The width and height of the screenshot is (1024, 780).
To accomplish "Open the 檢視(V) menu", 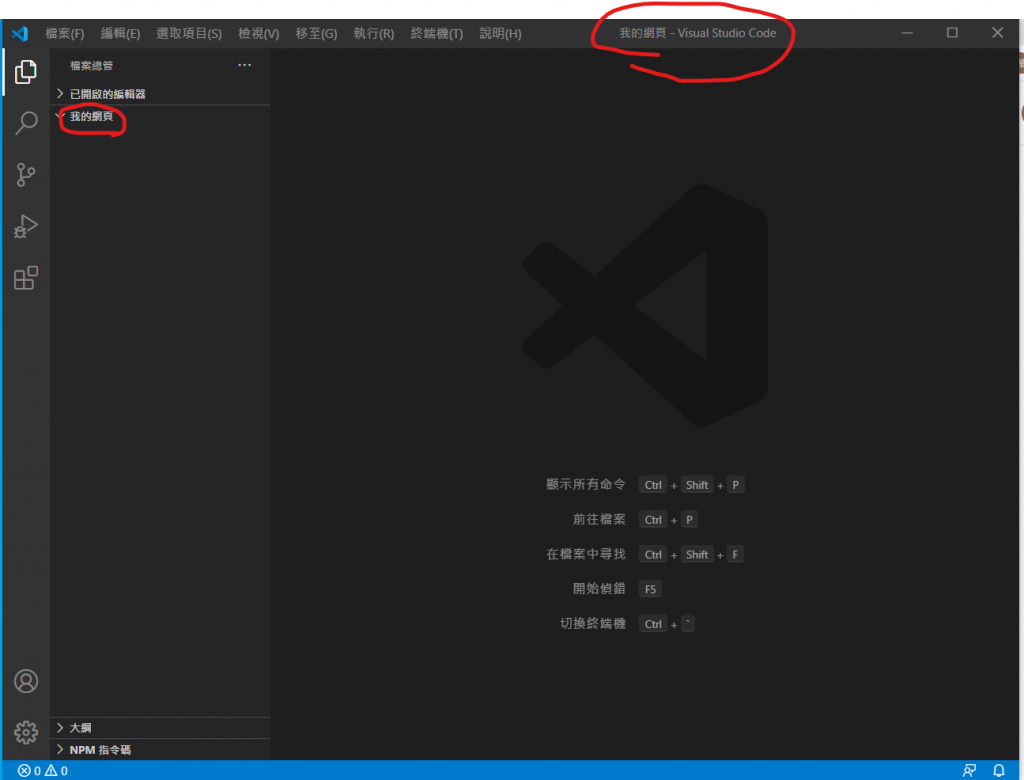I will pyautogui.click(x=259, y=33).
